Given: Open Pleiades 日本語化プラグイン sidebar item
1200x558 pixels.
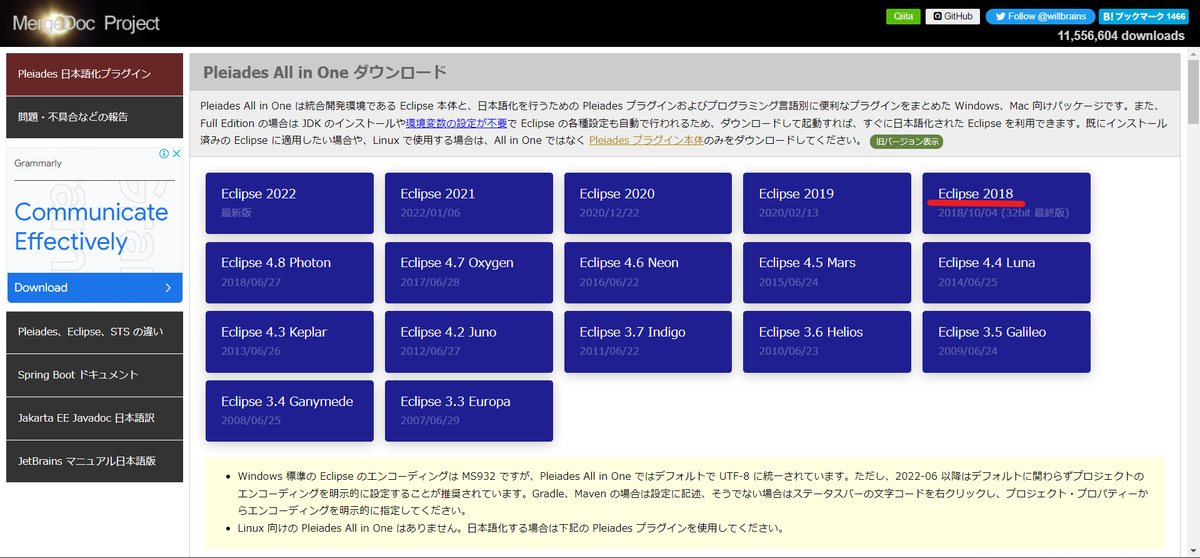Looking at the screenshot, I should coord(94,74).
